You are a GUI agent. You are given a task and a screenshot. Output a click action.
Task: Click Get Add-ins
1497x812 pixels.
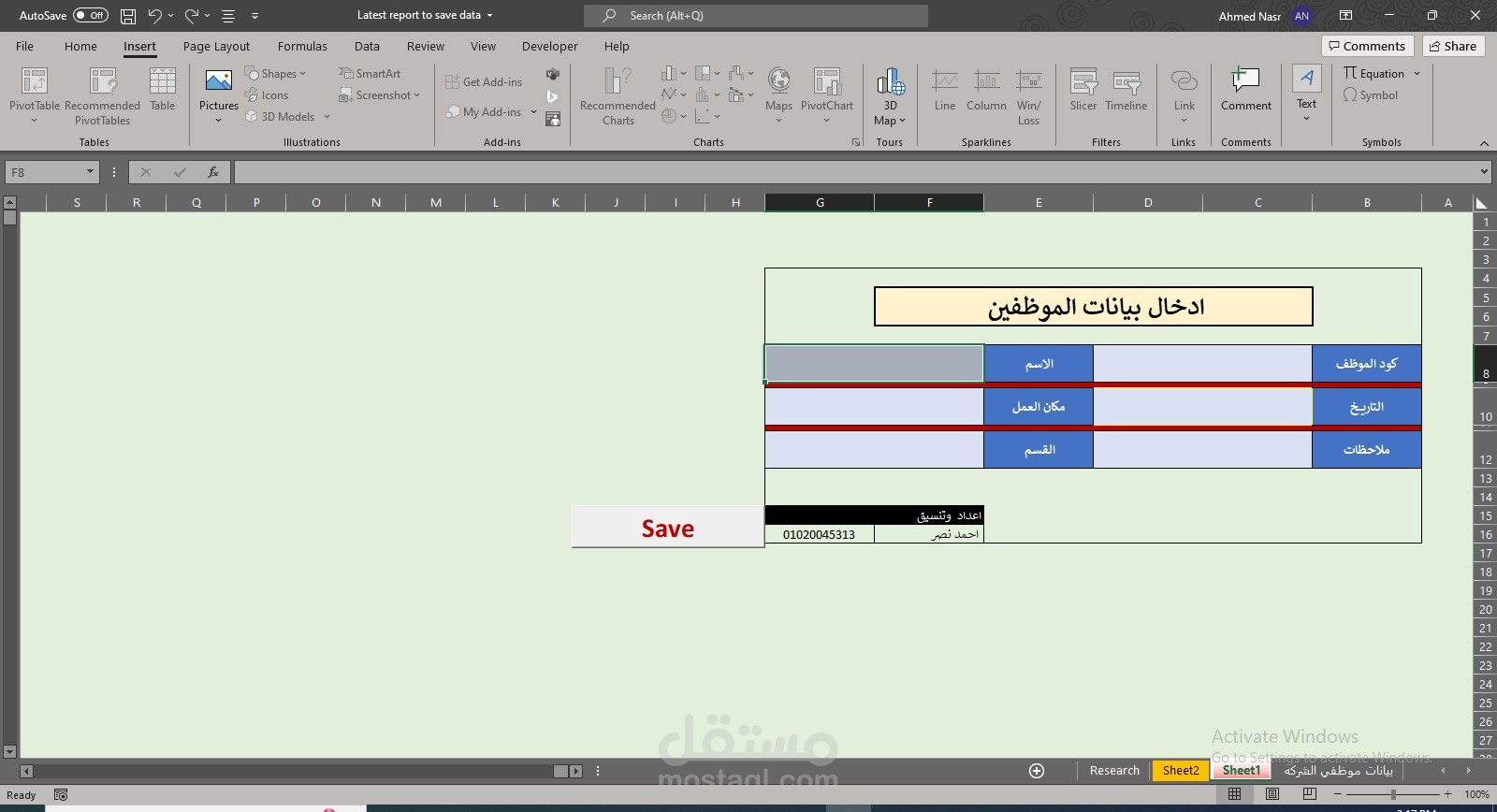[484, 82]
